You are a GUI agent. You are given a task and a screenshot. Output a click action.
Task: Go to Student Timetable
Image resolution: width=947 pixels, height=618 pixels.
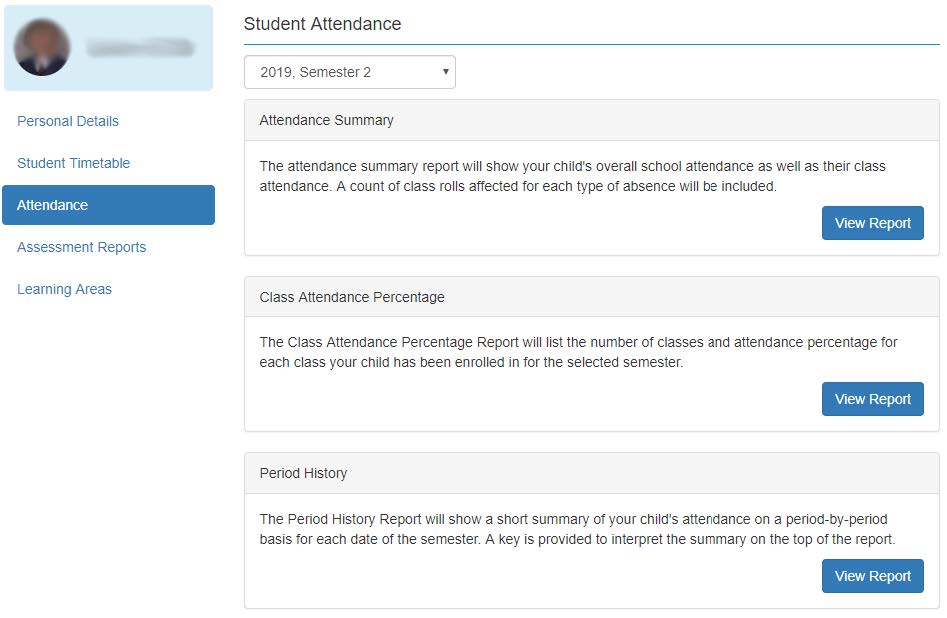pos(73,163)
